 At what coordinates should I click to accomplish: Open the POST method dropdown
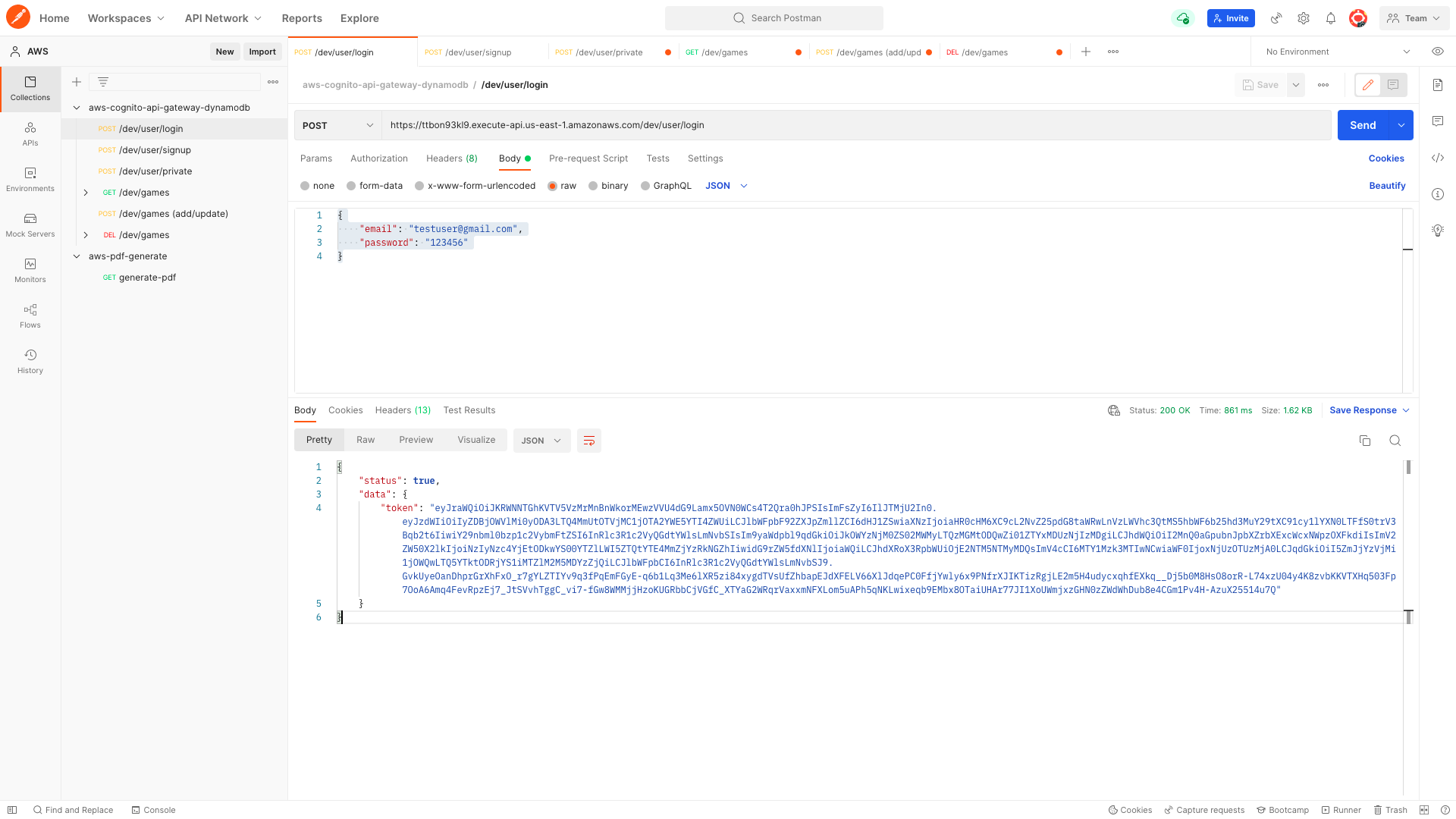pos(337,125)
